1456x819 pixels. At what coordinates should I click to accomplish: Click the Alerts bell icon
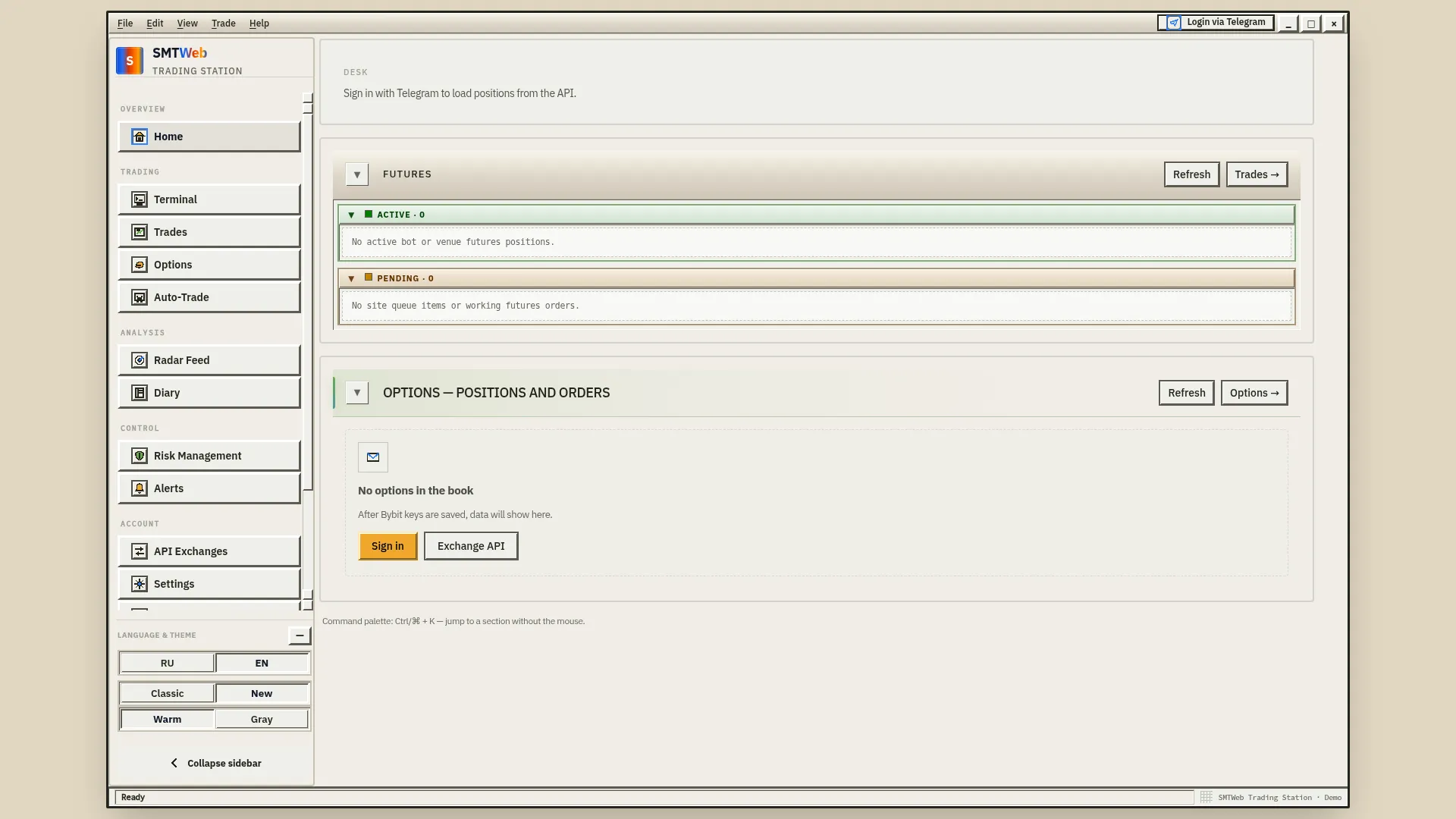tap(140, 488)
